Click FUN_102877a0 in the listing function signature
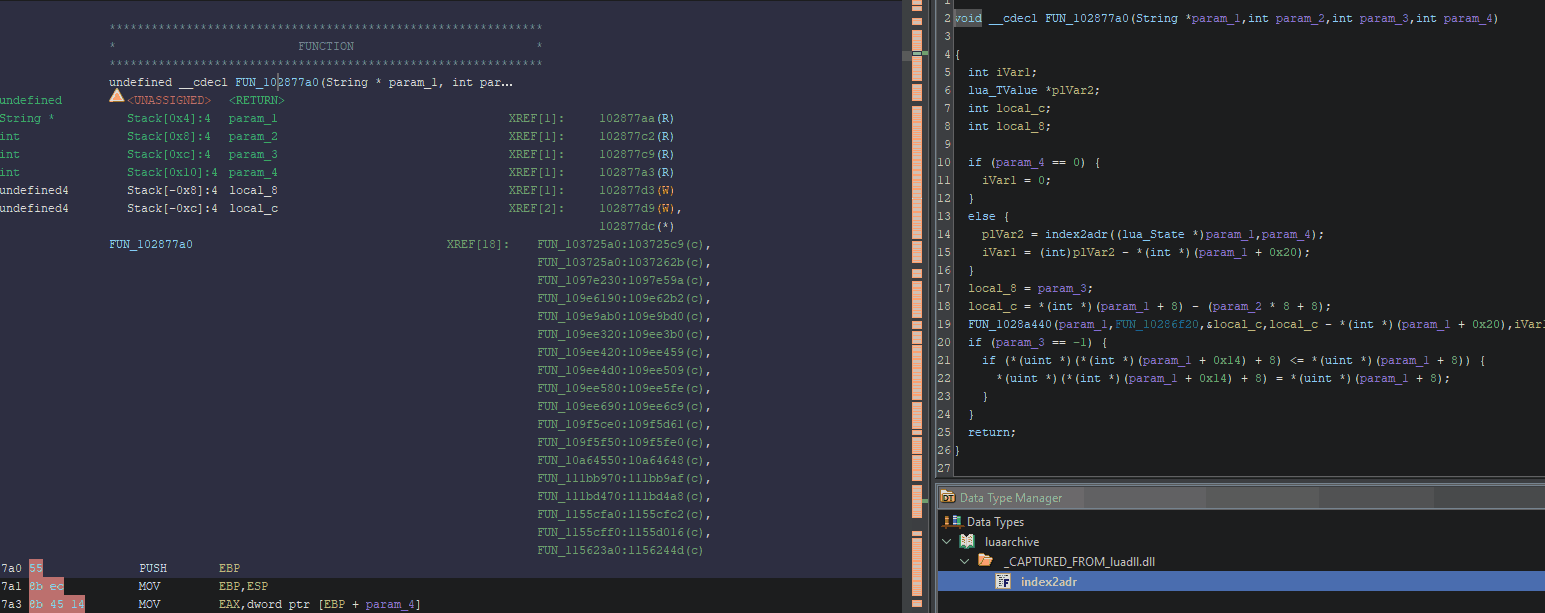The image size is (1545, 613). pyautogui.click(x=277, y=82)
